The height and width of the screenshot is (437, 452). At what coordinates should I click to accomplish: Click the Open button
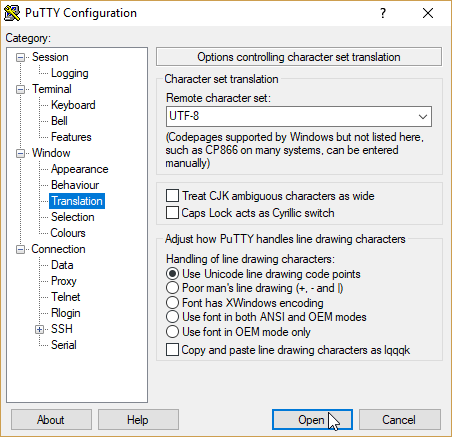(312, 420)
